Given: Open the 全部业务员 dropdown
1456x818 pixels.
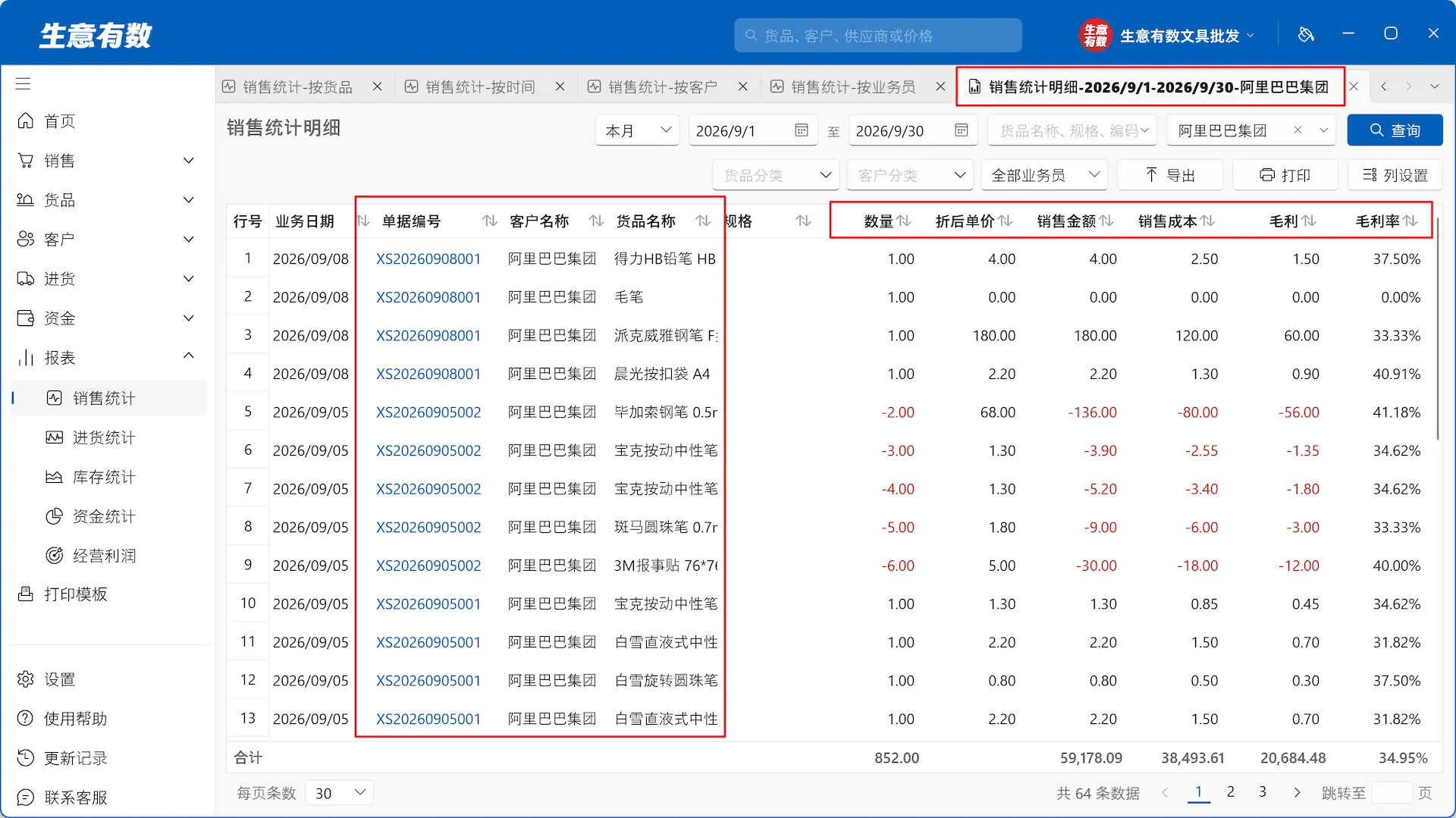Looking at the screenshot, I should pos(1044,175).
